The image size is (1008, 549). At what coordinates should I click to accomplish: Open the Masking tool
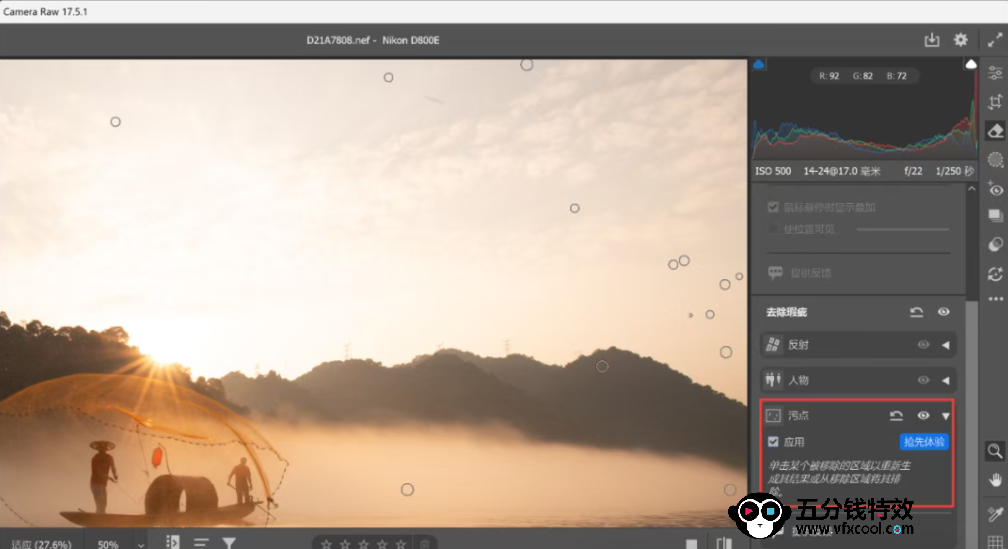click(995, 160)
